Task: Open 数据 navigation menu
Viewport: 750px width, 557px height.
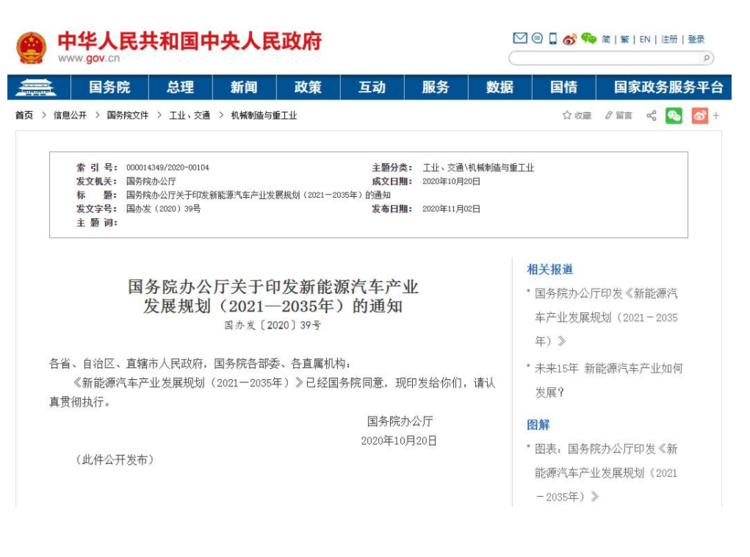Action: tap(500, 87)
